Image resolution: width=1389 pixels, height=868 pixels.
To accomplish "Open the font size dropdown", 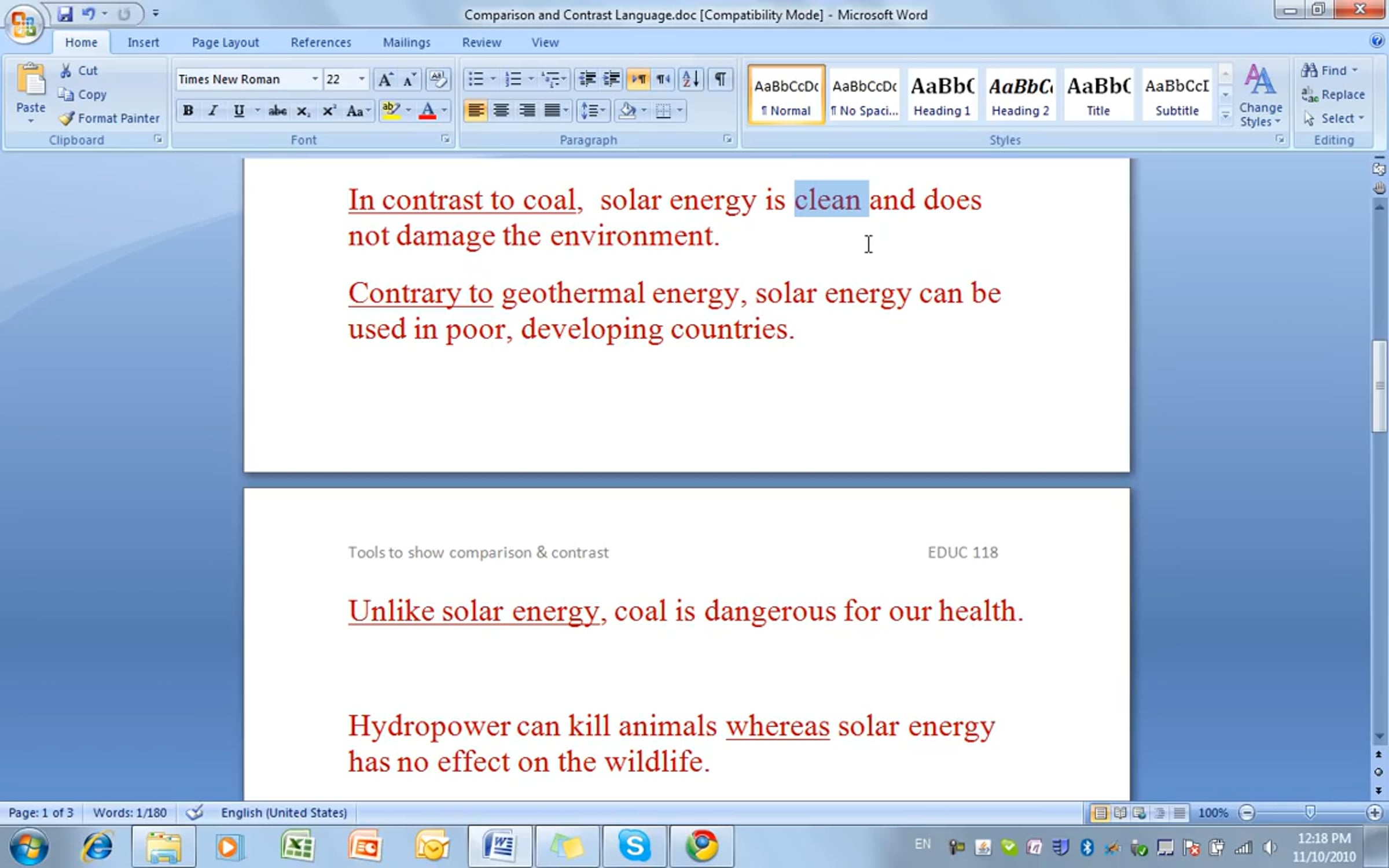I will [362, 79].
